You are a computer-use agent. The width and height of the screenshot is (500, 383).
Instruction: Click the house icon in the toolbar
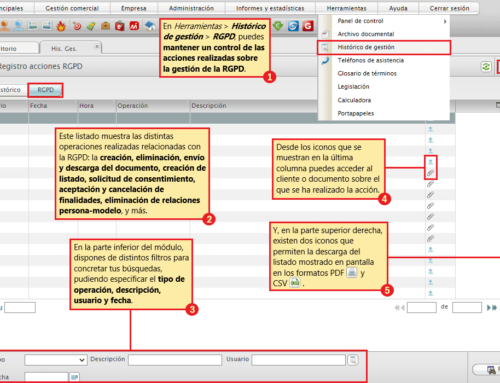pos(150,26)
